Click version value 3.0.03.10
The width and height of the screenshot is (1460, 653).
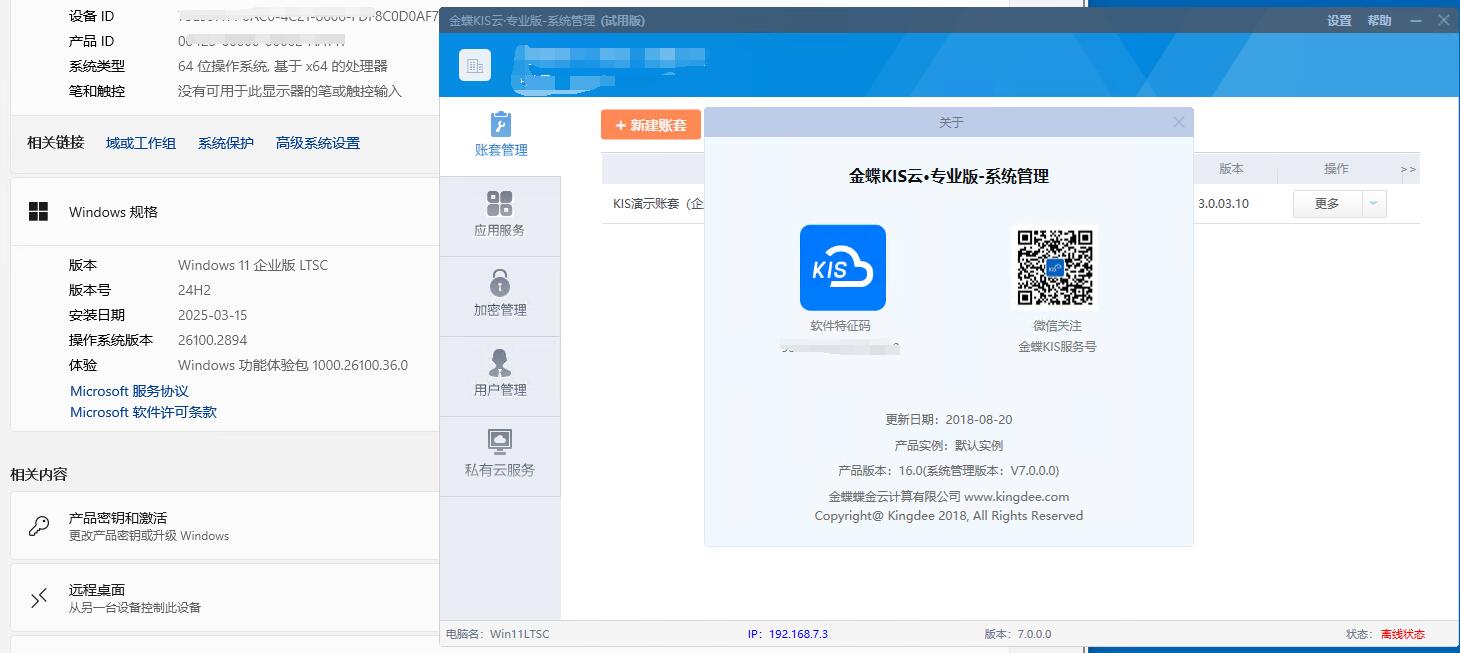click(1223, 204)
